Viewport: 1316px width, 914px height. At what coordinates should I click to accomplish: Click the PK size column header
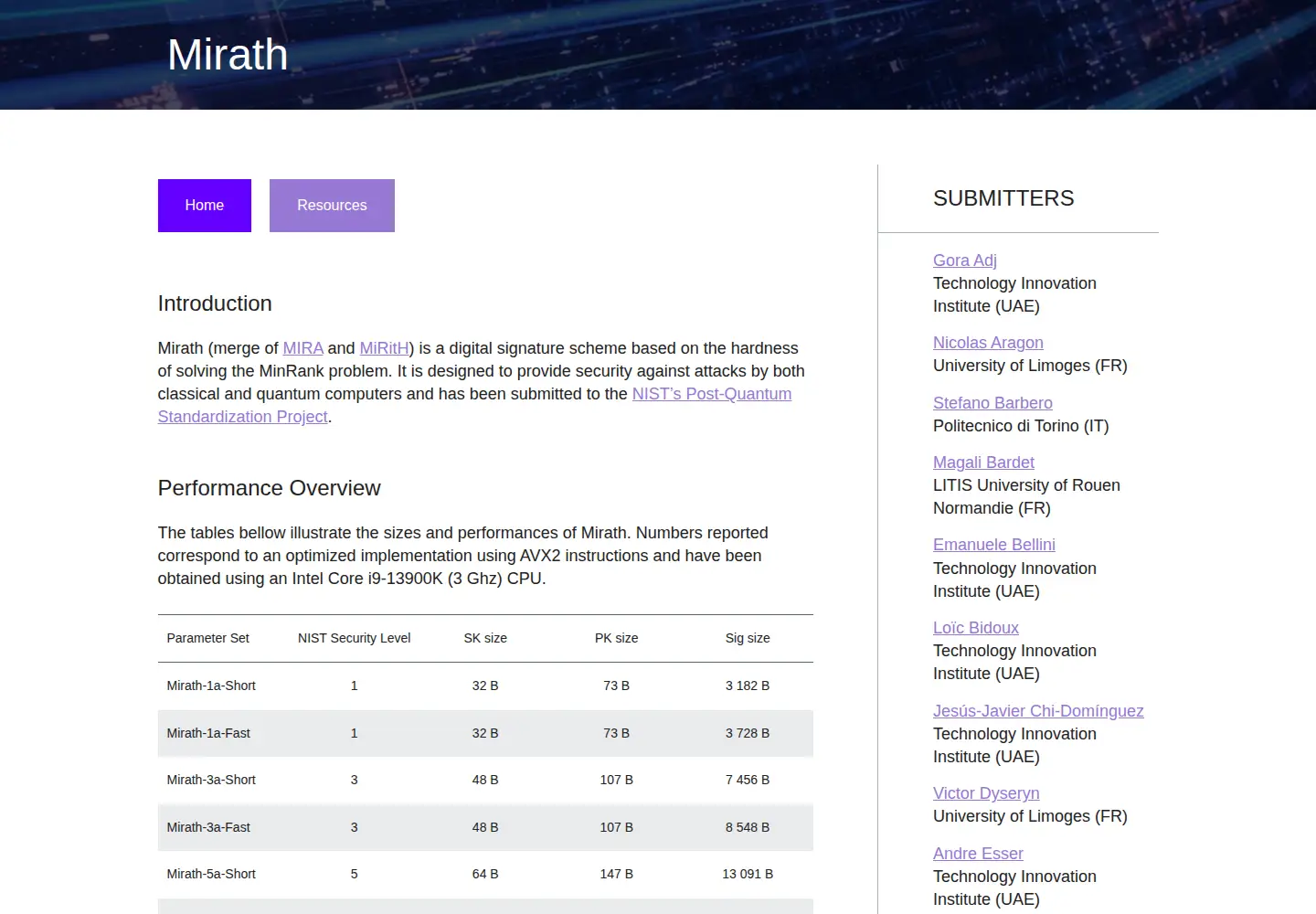click(x=617, y=638)
